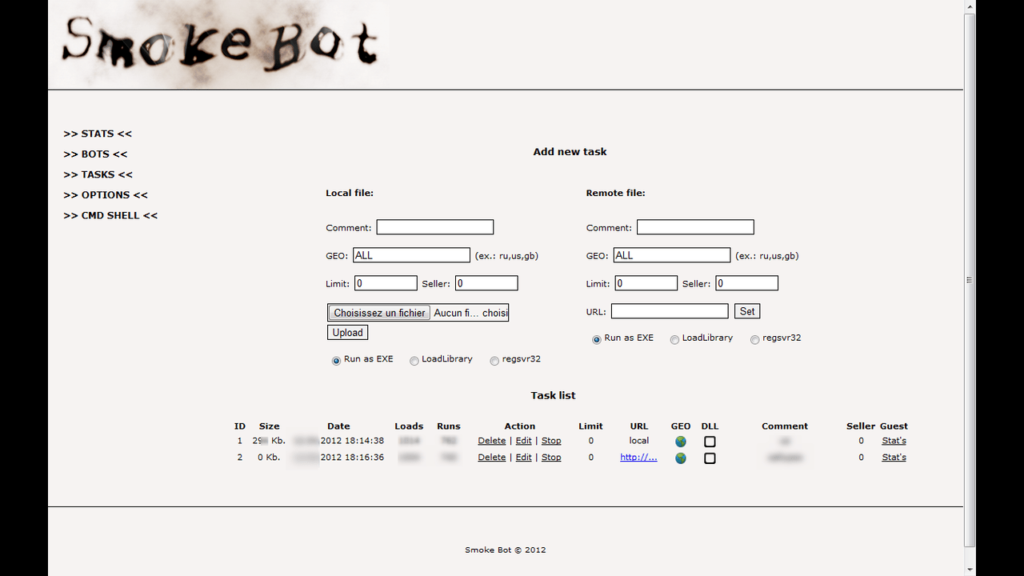
Task: Open the http://... URL link in task 2
Action: (x=639, y=457)
